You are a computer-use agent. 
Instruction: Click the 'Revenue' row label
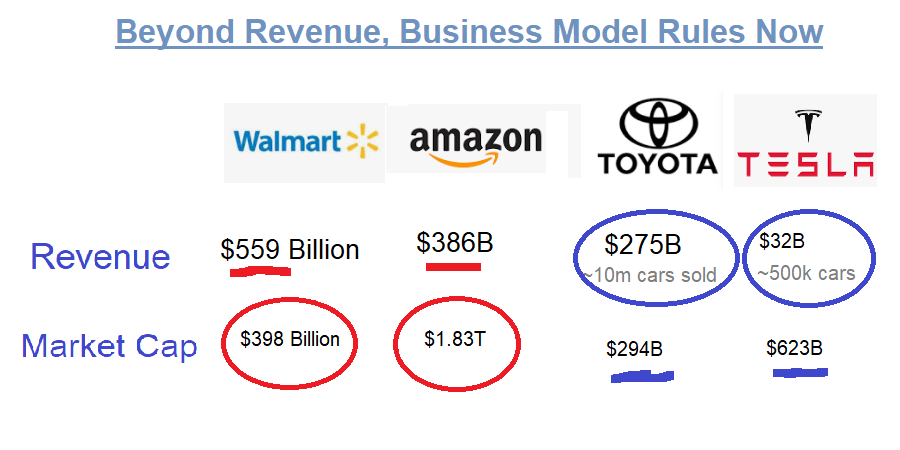coord(100,257)
